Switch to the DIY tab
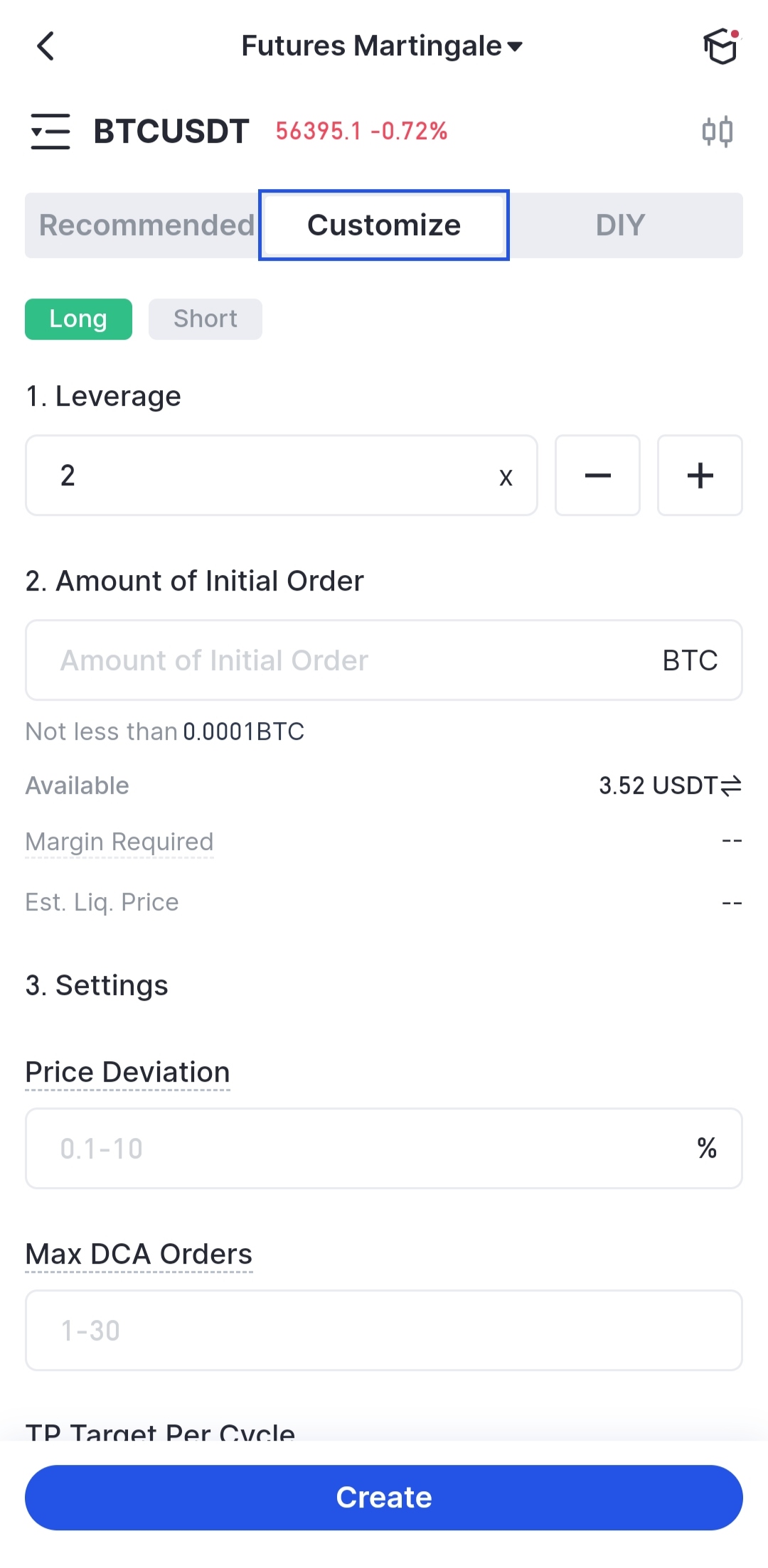768x1568 pixels. (x=620, y=225)
